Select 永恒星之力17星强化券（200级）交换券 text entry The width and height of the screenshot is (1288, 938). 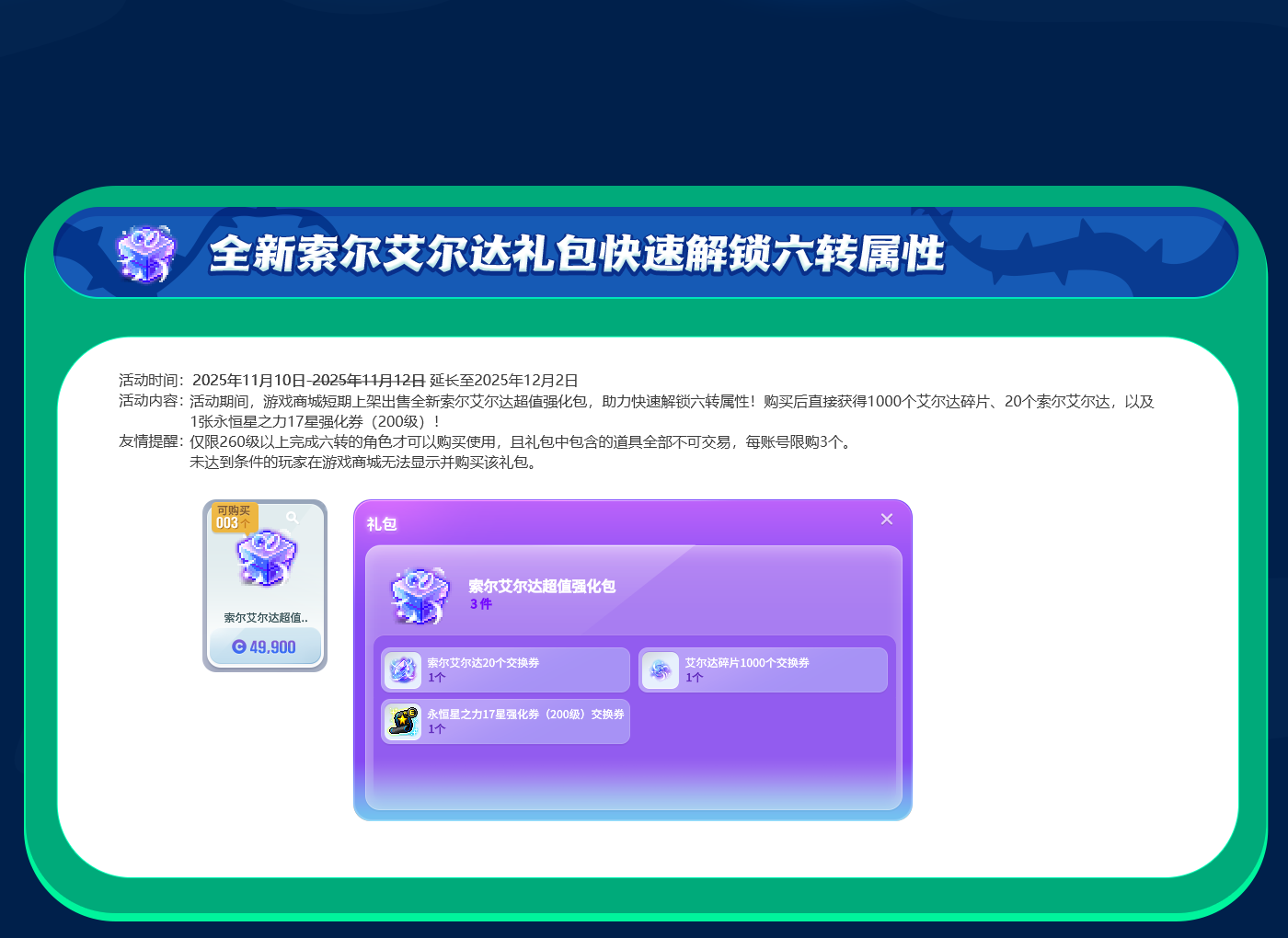pos(525,715)
